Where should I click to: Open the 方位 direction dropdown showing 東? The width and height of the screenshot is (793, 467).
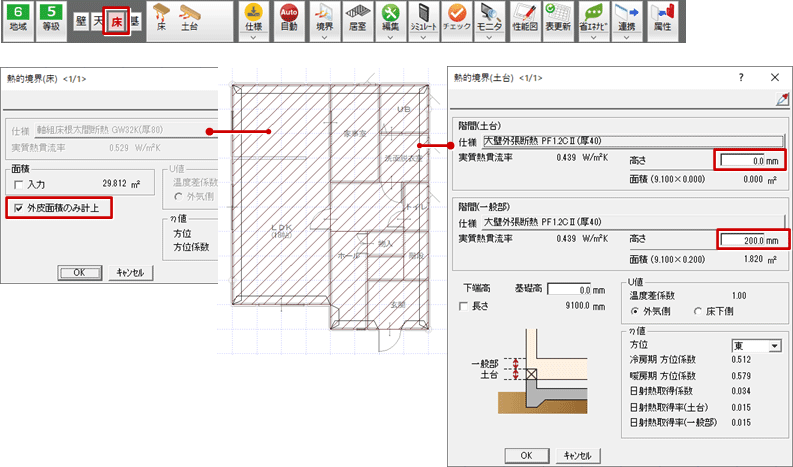point(756,345)
